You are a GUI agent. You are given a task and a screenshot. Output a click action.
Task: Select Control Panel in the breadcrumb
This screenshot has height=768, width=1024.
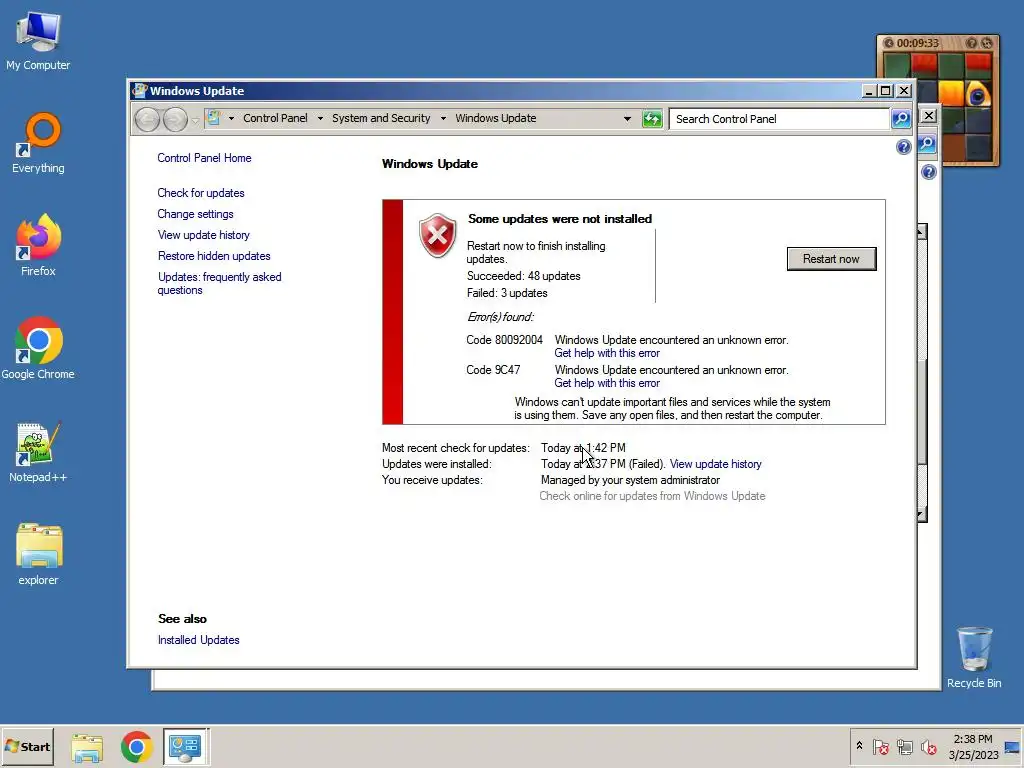click(x=275, y=118)
